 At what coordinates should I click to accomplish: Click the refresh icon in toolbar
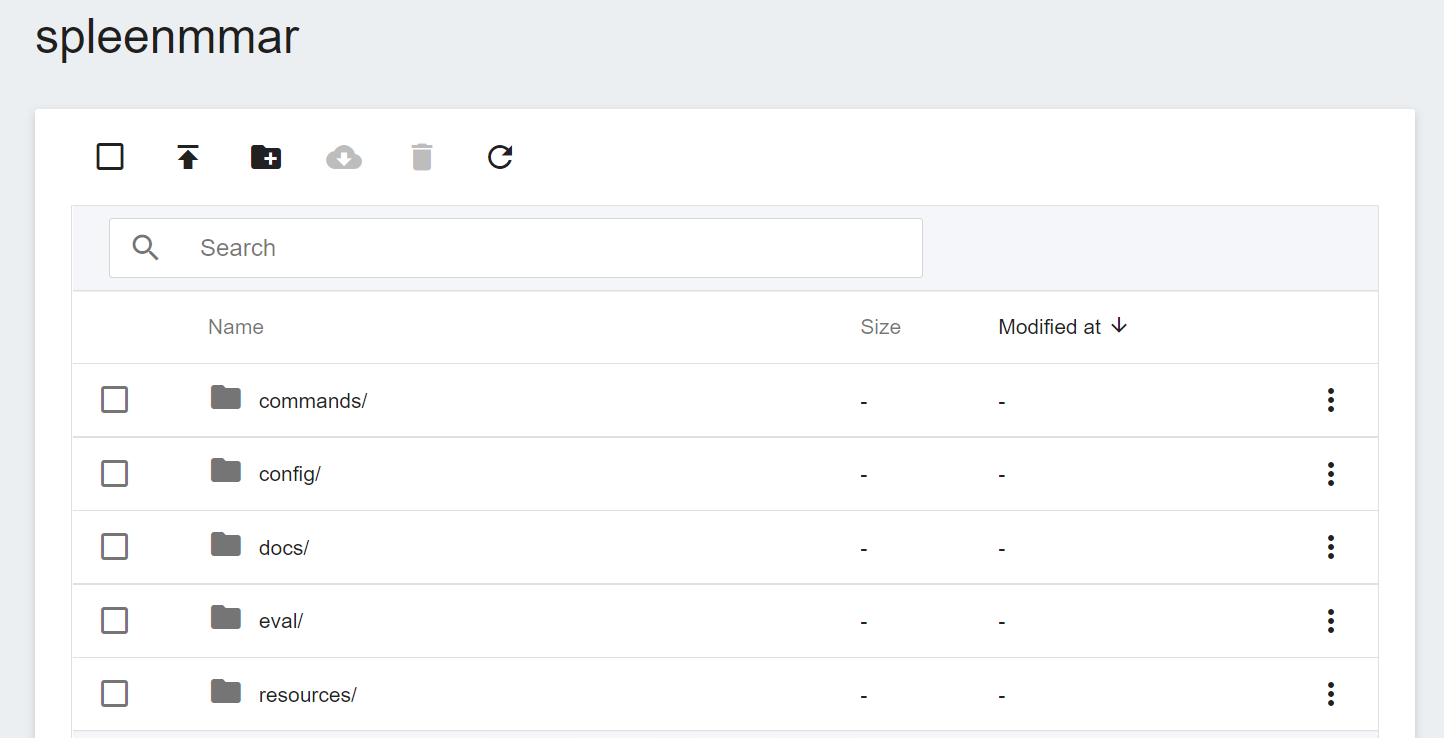[x=500, y=157]
